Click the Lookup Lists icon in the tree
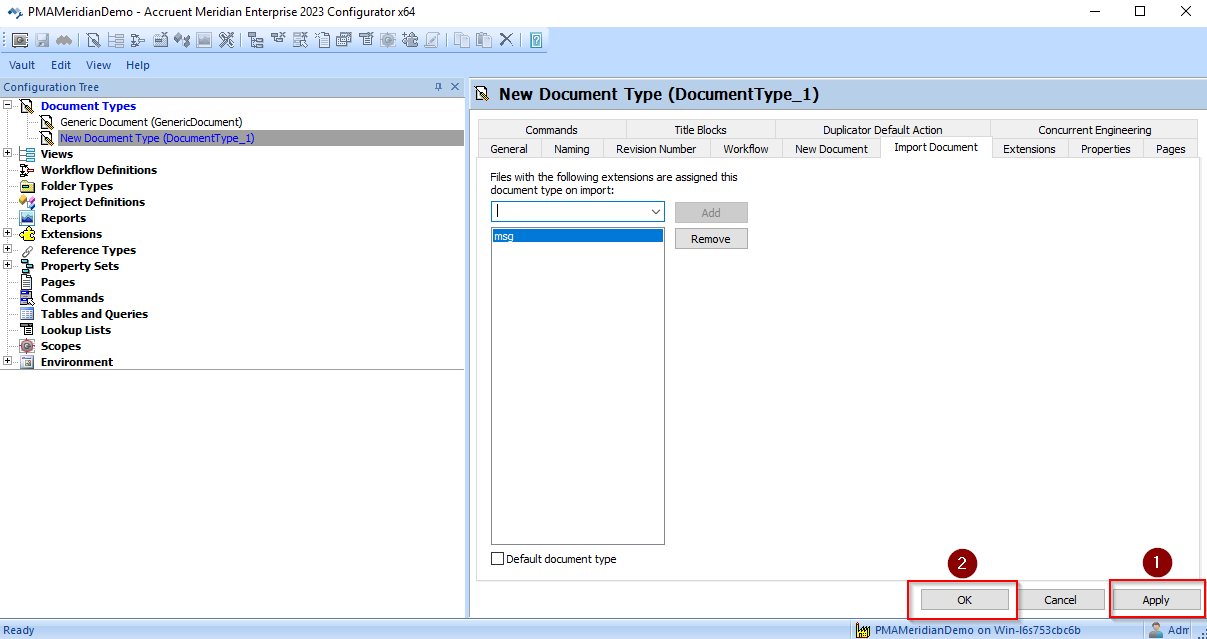1207x639 pixels. (27, 330)
